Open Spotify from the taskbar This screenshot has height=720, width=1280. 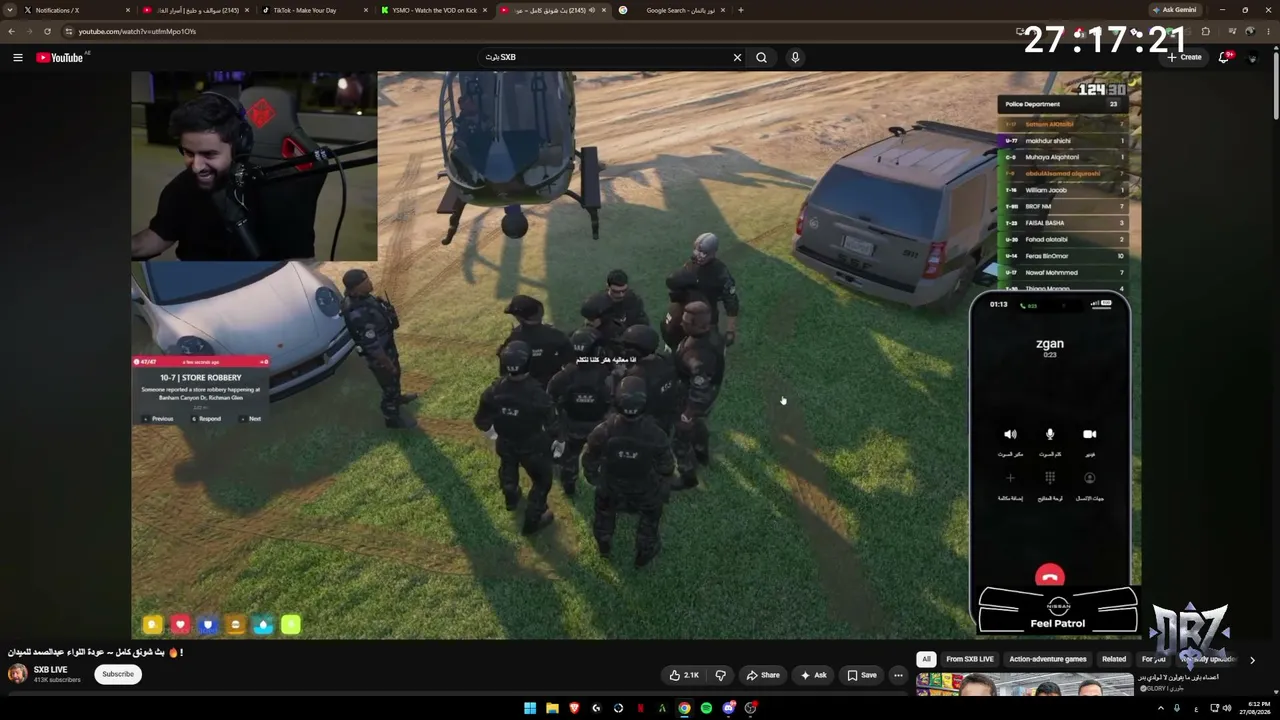pyautogui.click(x=706, y=708)
